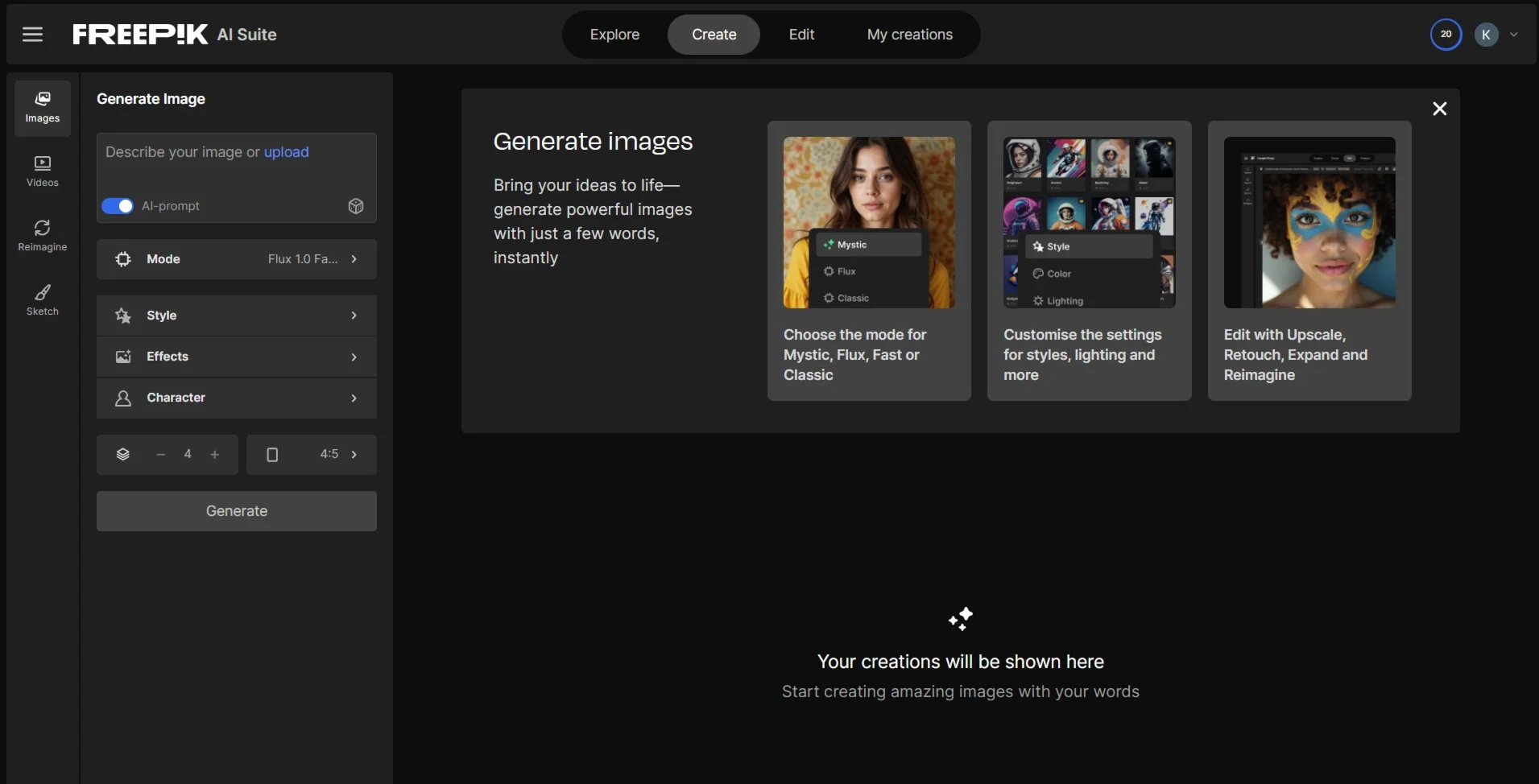Close the Generate images intro panel

tap(1439, 109)
